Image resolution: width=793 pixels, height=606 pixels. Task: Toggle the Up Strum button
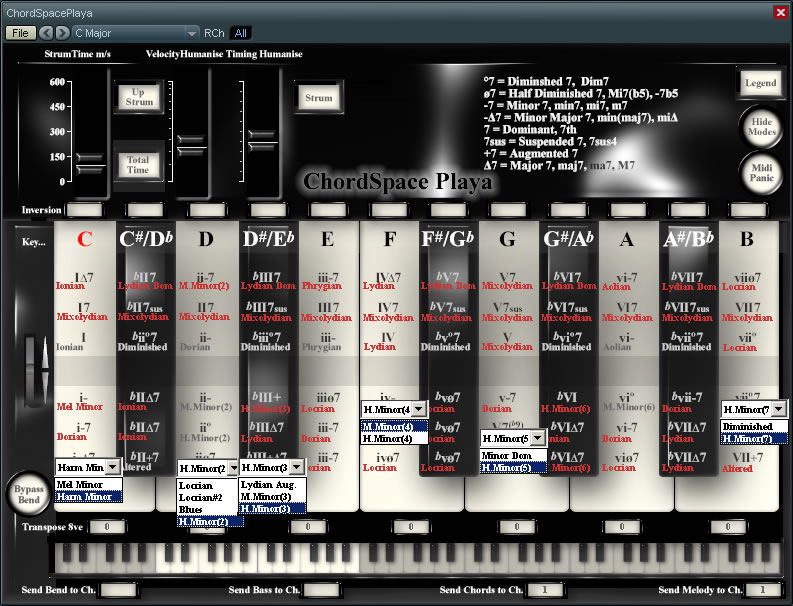pos(139,97)
